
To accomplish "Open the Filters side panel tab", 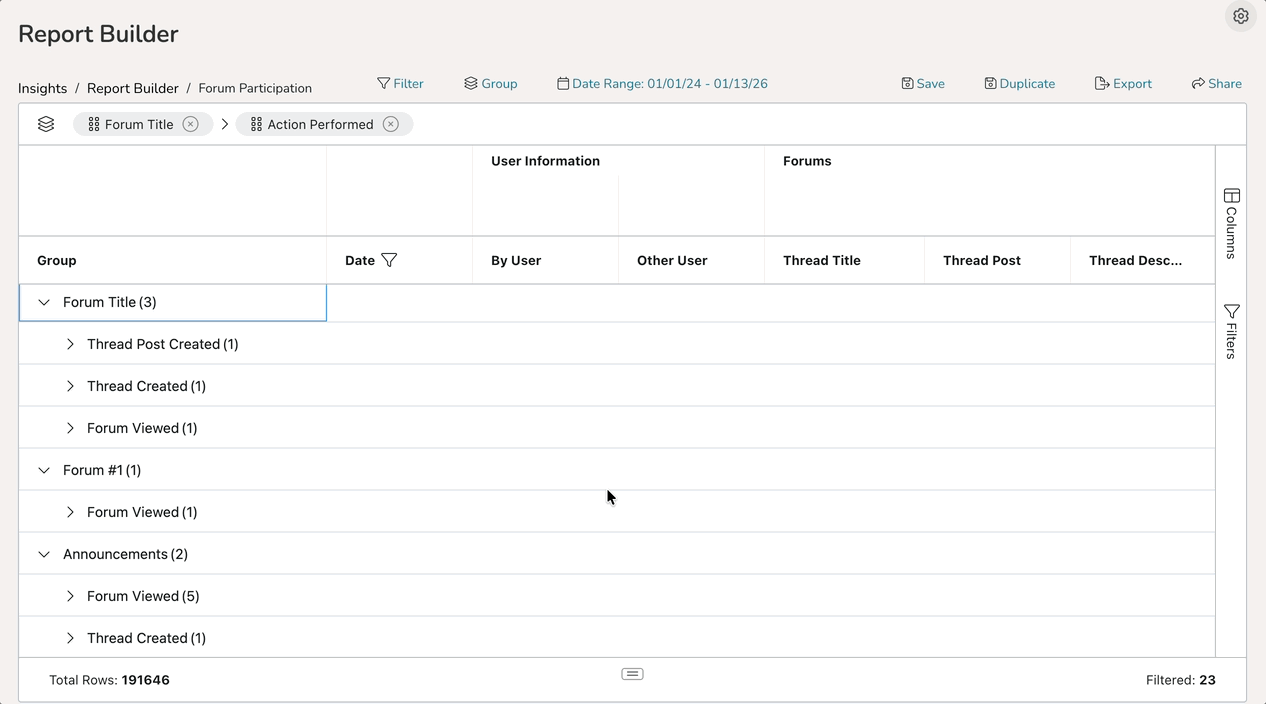I will pyautogui.click(x=1231, y=332).
